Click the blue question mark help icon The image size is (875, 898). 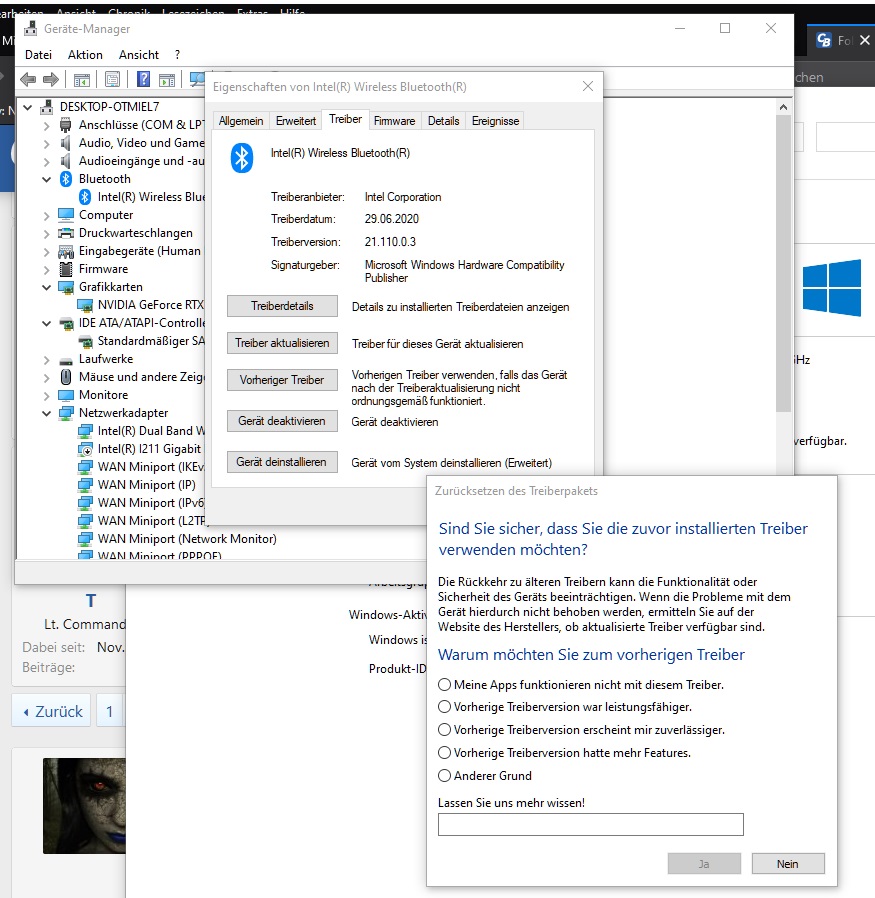[x=143, y=79]
